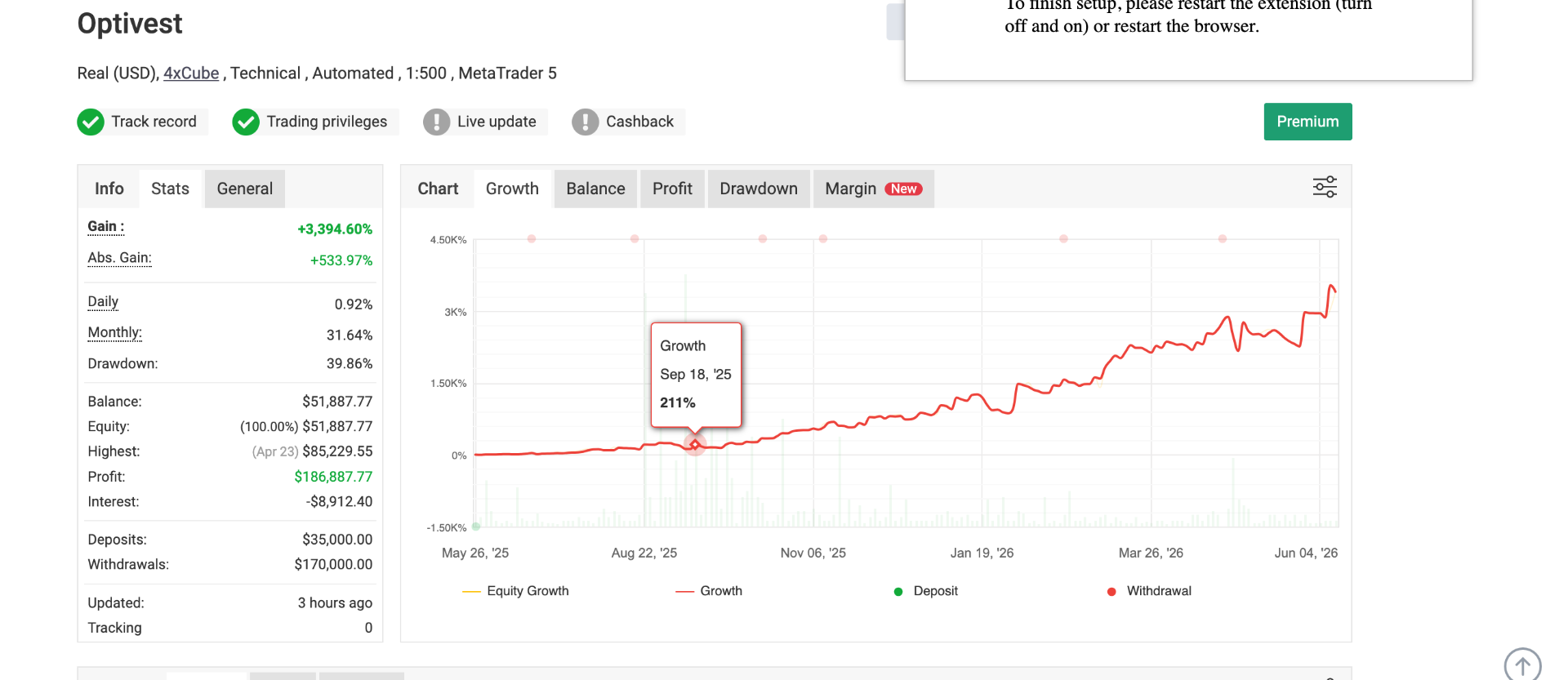This screenshot has height=680, width=1568.
Task: Click the Abs. Gain label
Action: (119, 258)
